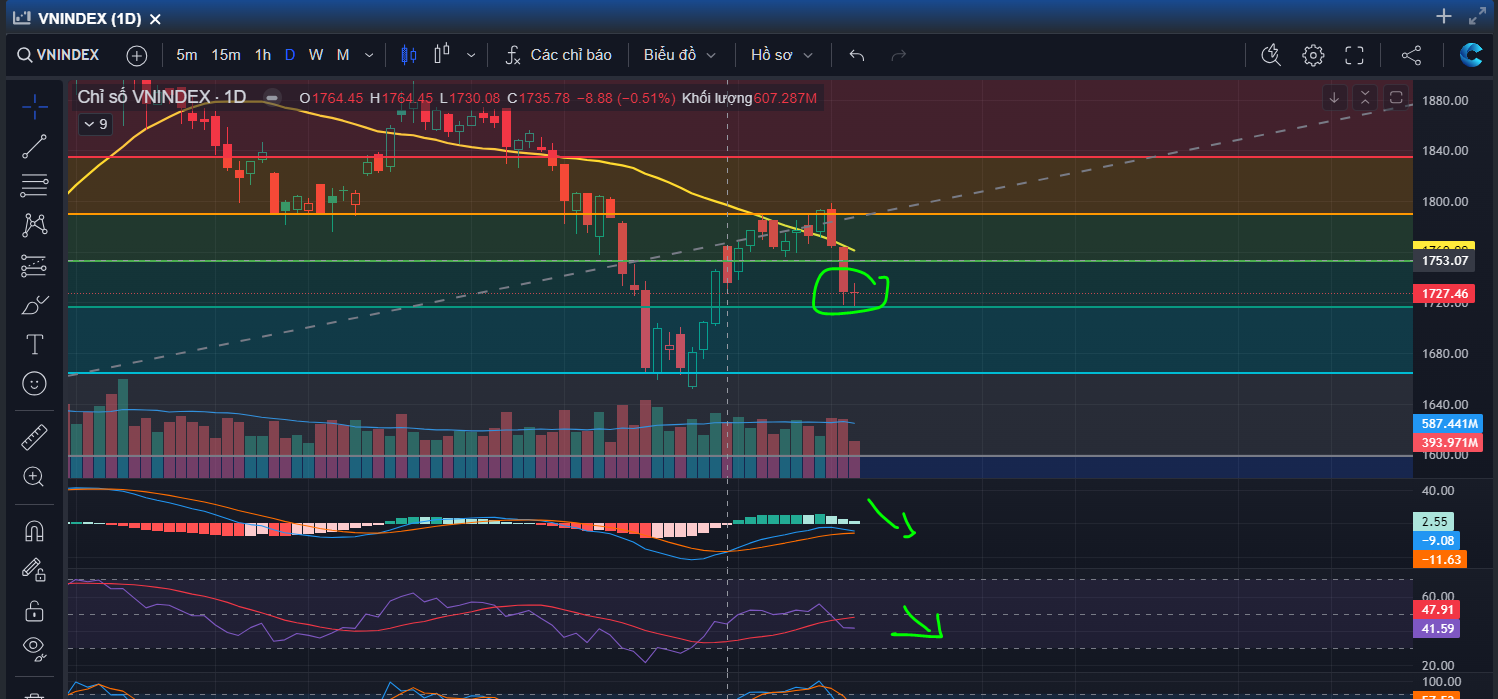The height and width of the screenshot is (699, 1498).
Task: Click the blue C logo icon
Action: click(x=1470, y=55)
